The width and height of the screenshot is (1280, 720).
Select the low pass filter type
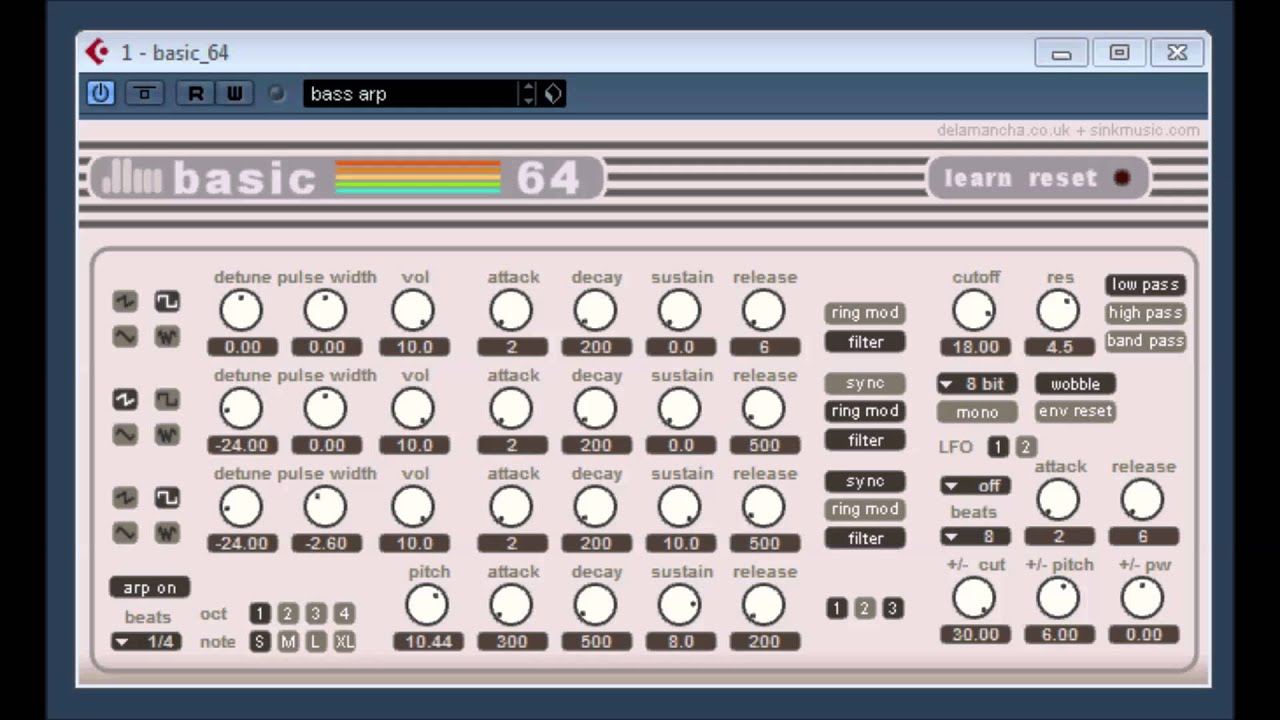(1145, 285)
